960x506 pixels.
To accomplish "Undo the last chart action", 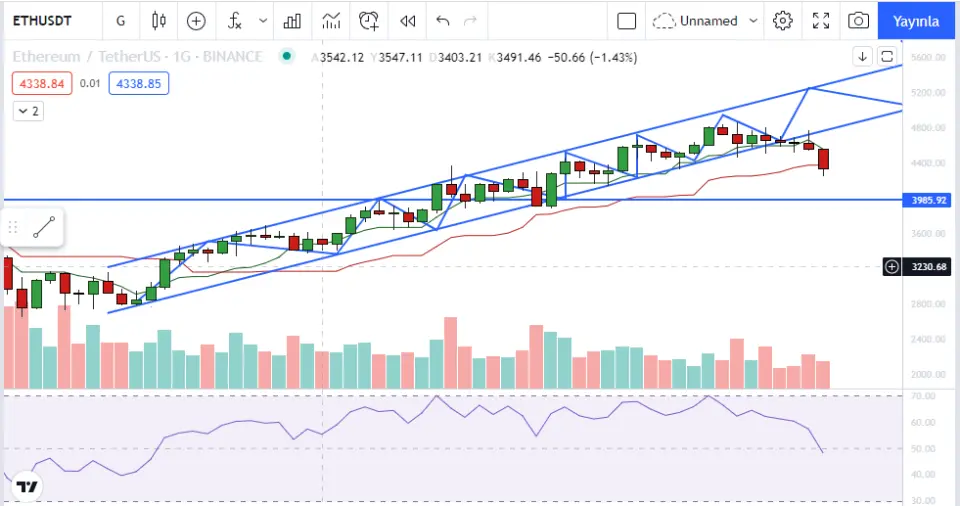I will 443,20.
